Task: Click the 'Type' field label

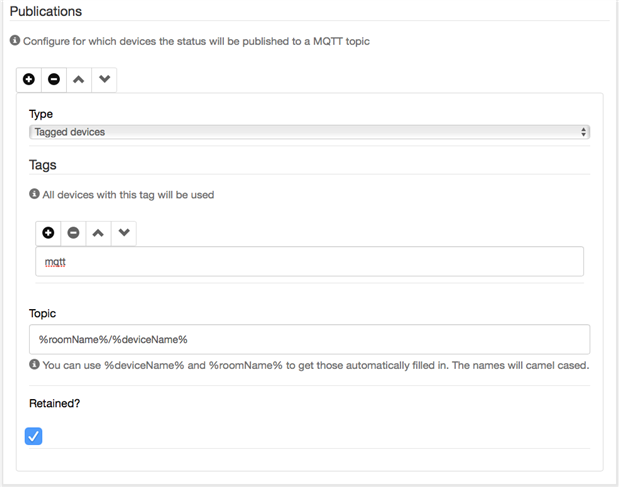Action: click(x=41, y=114)
